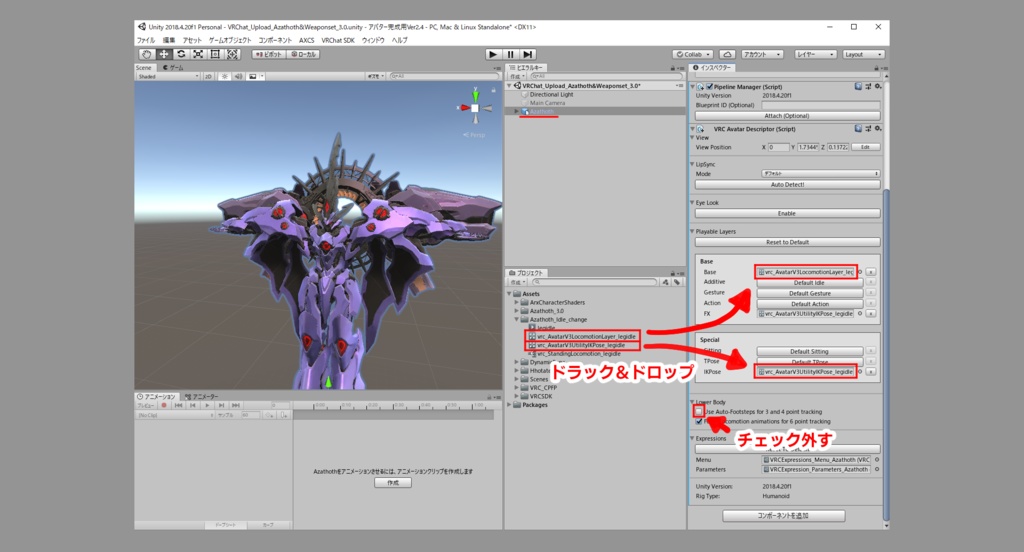Collapse the Eye Look section

692,203
